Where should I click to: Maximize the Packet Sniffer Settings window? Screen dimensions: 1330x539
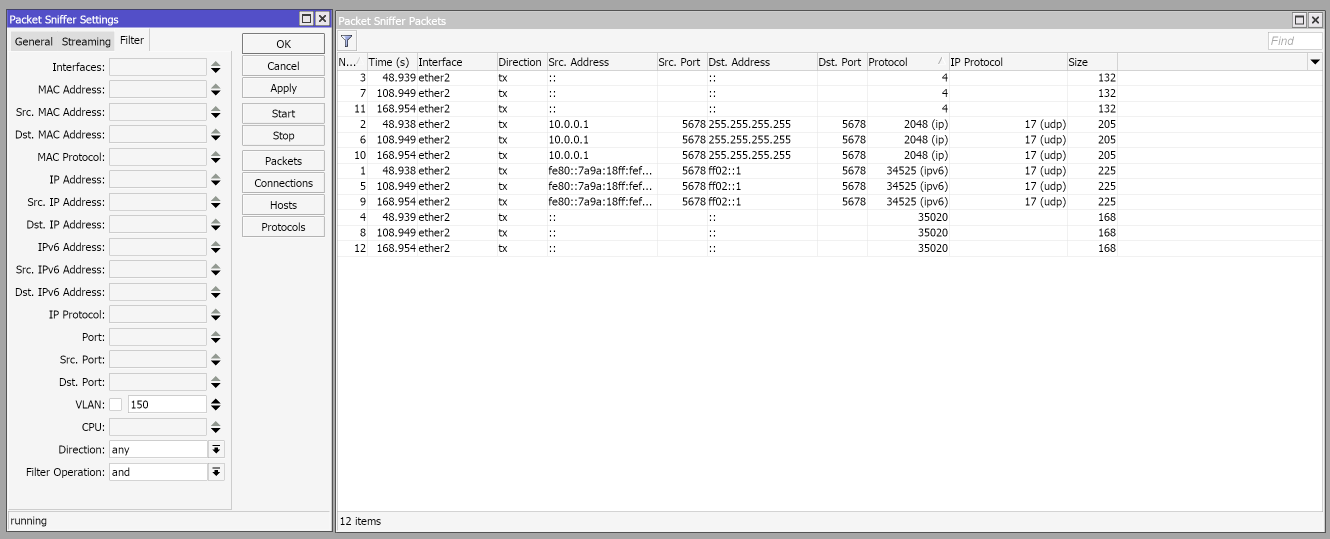[x=306, y=19]
